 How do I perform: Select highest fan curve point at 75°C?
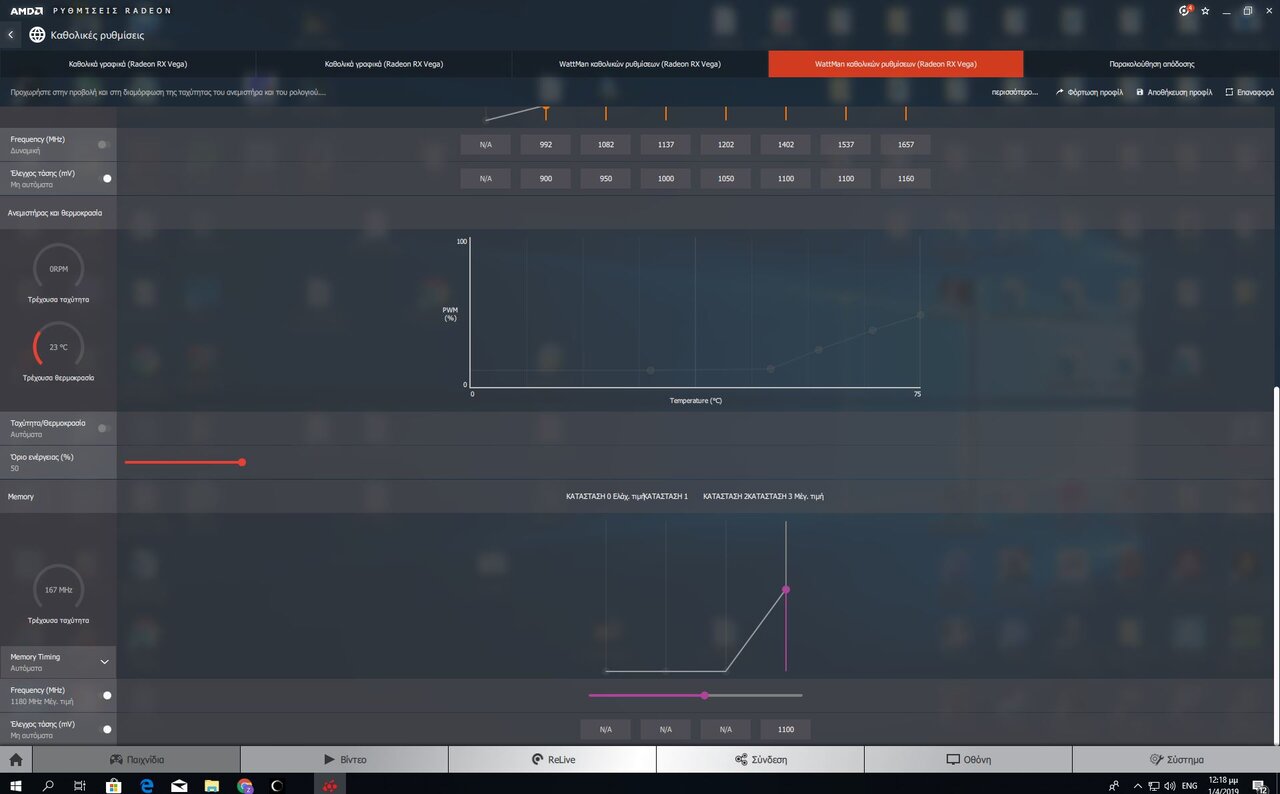920,315
